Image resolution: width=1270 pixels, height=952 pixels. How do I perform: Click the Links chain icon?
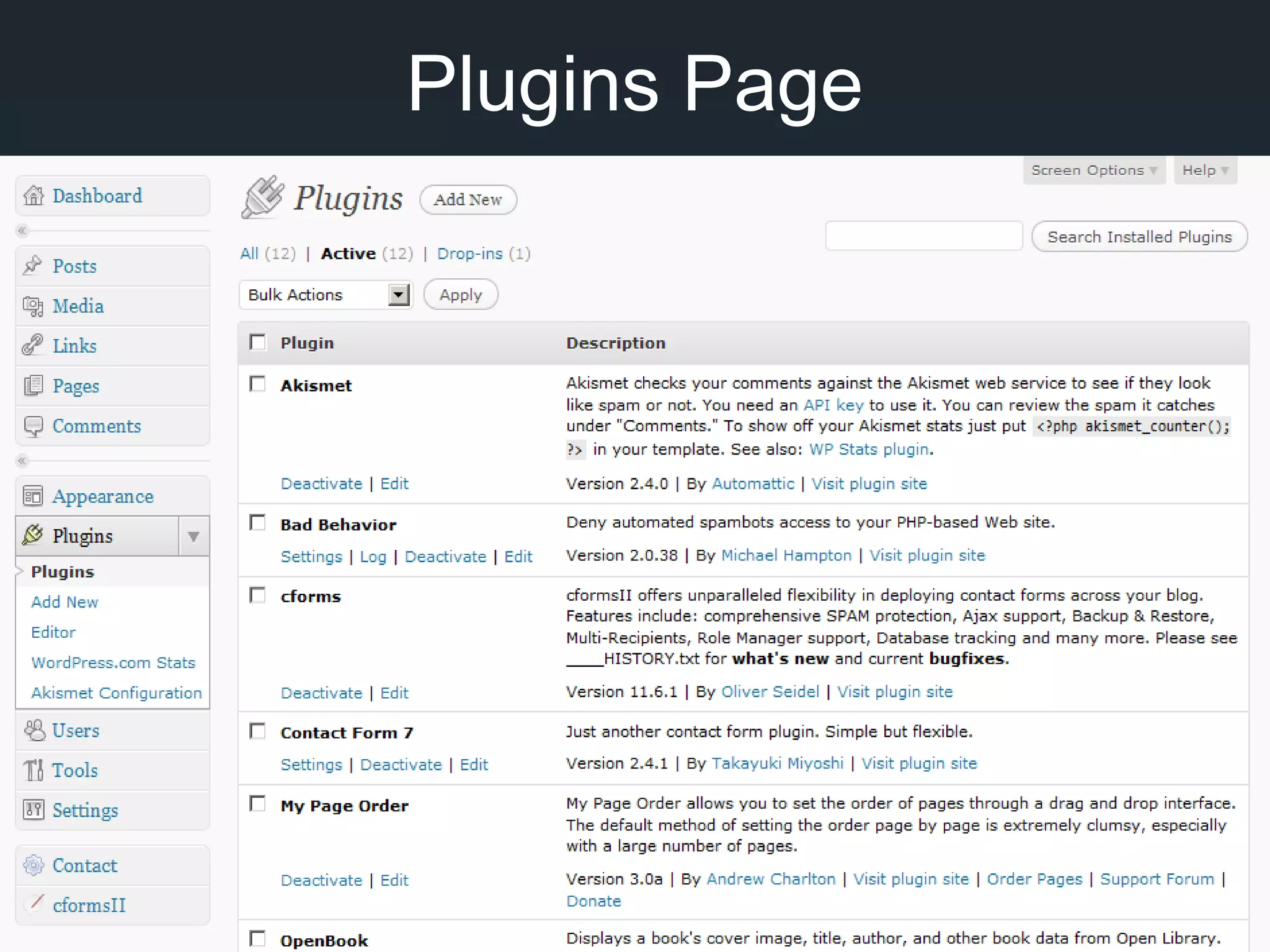pyautogui.click(x=33, y=345)
